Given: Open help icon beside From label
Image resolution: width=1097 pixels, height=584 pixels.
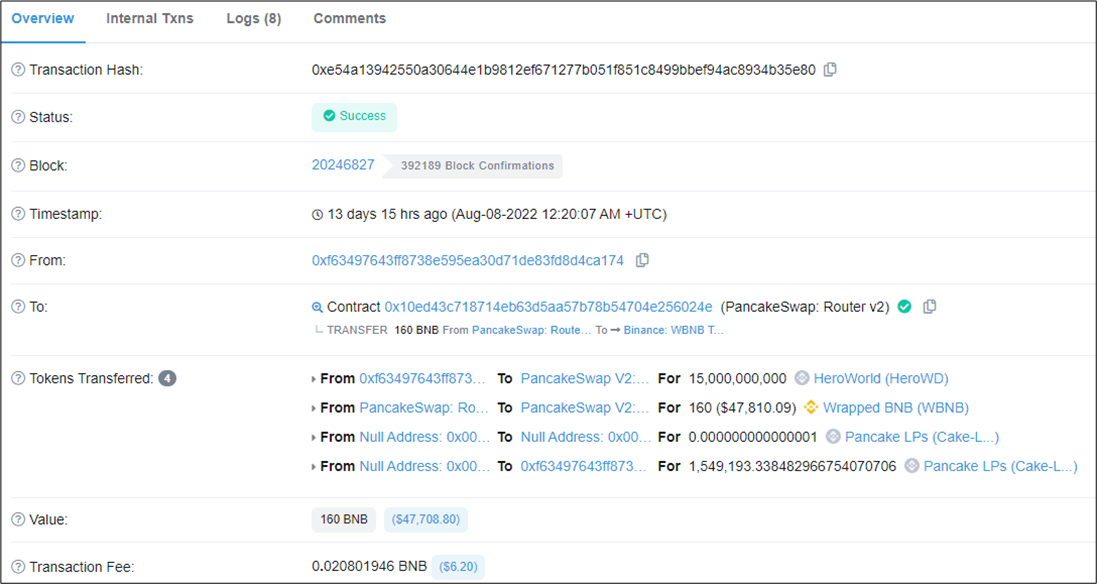Looking at the screenshot, I should 18,260.
